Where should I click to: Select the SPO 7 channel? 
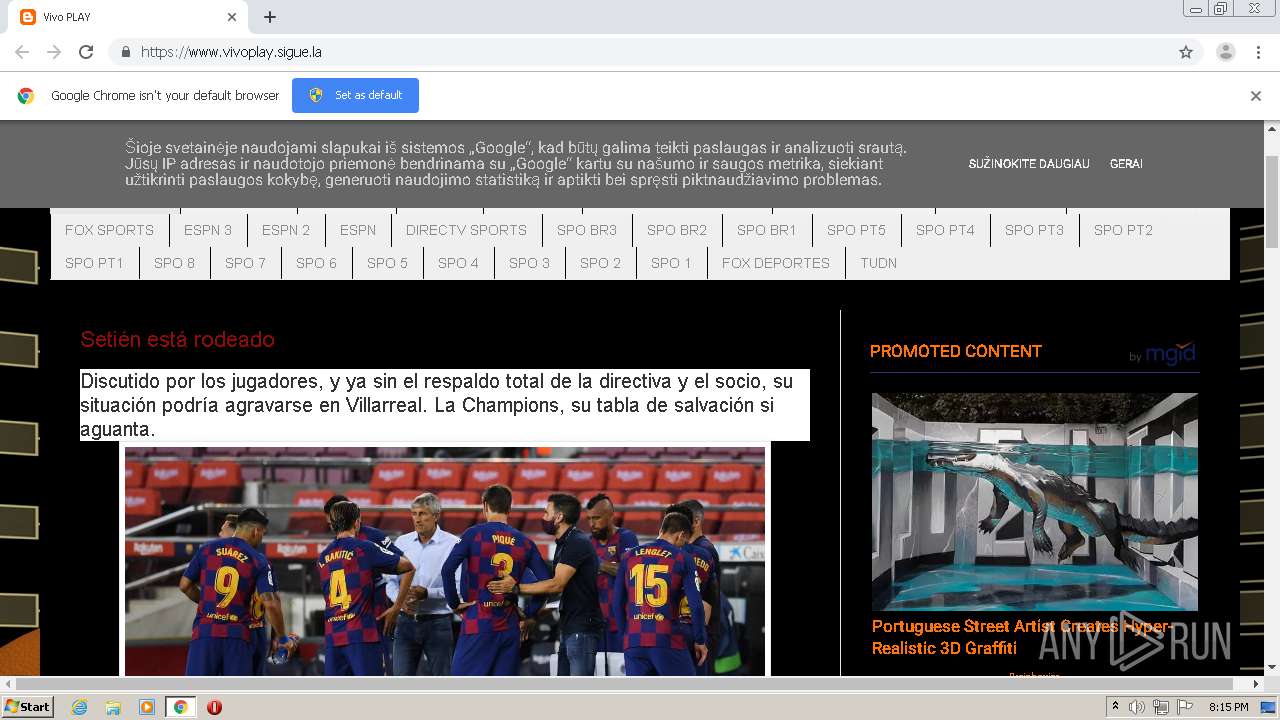coord(245,263)
